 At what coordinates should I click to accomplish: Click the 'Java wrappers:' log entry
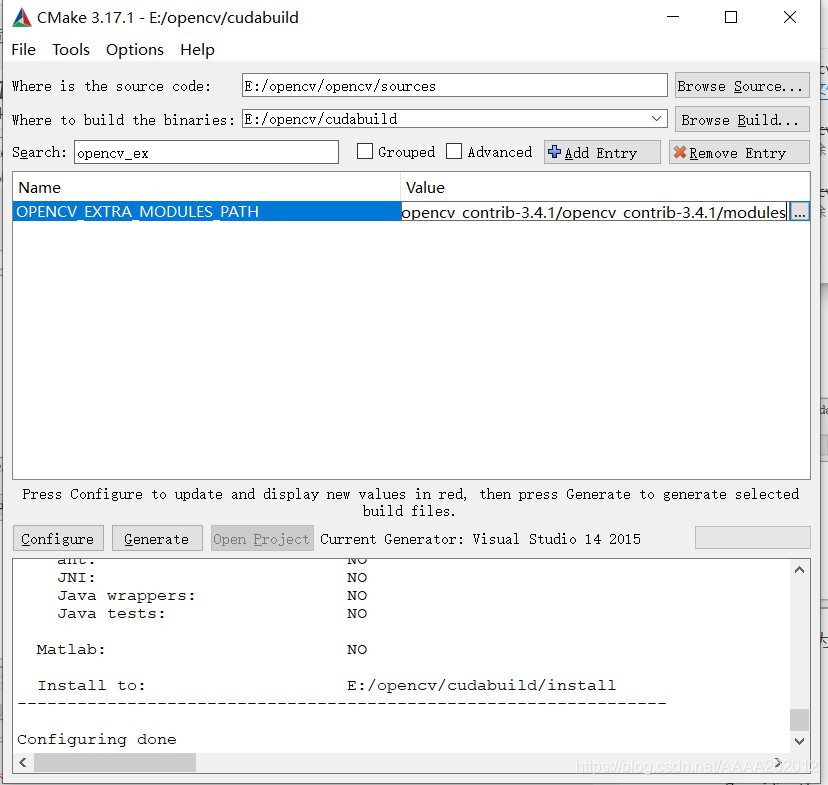tap(212, 595)
